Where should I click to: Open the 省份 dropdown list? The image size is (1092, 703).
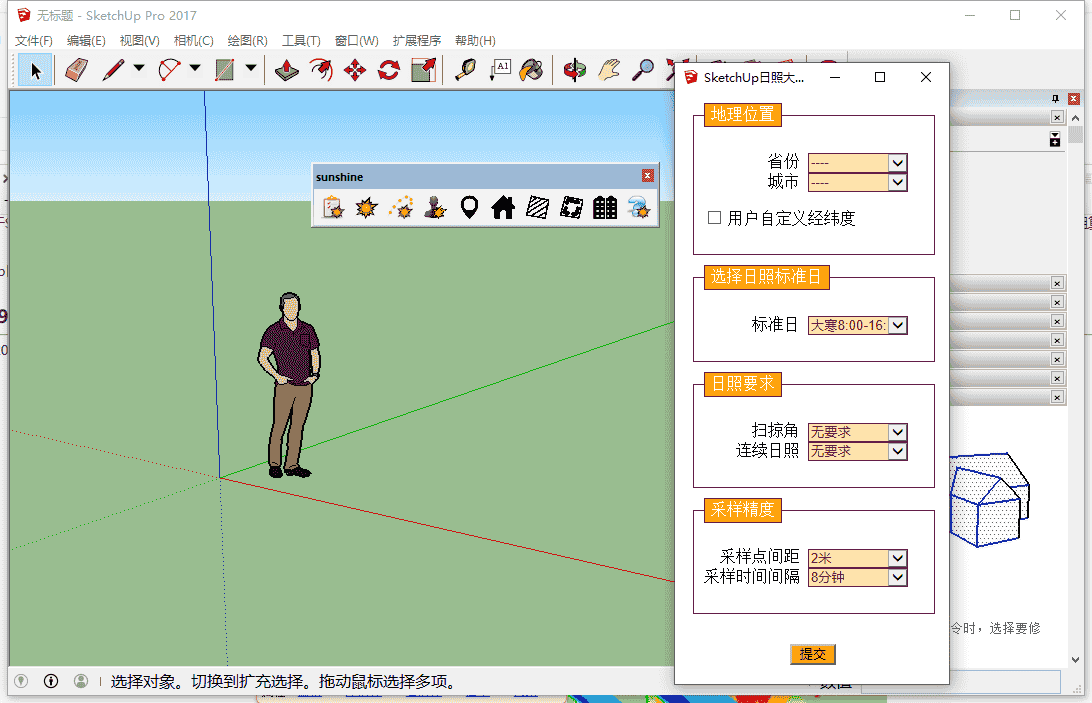[x=897, y=163]
